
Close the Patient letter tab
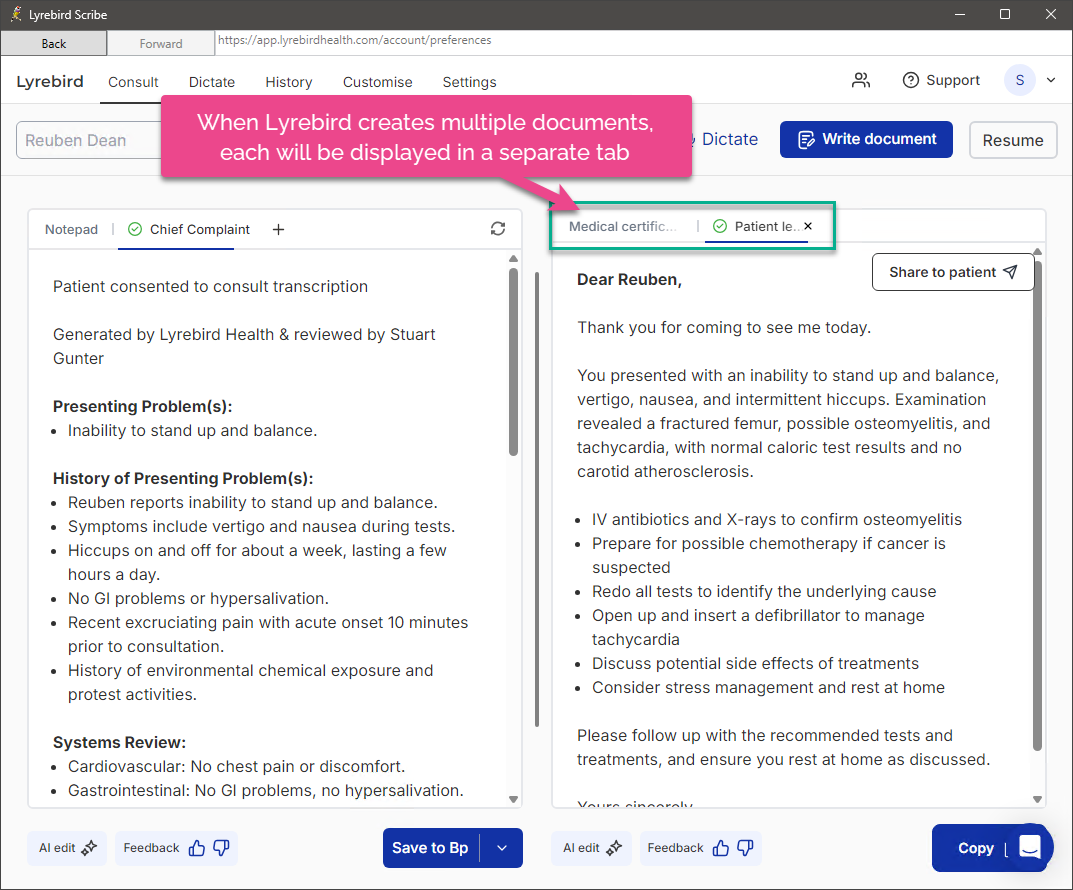(808, 226)
